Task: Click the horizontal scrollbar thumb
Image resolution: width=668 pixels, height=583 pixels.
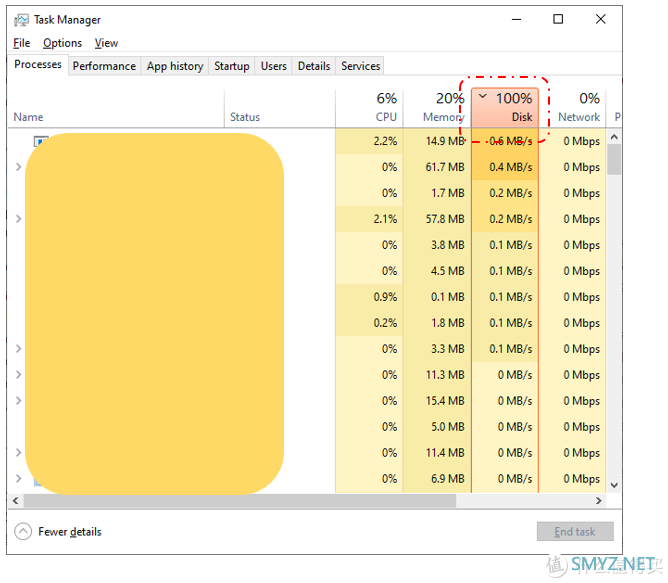Action: [x=240, y=501]
